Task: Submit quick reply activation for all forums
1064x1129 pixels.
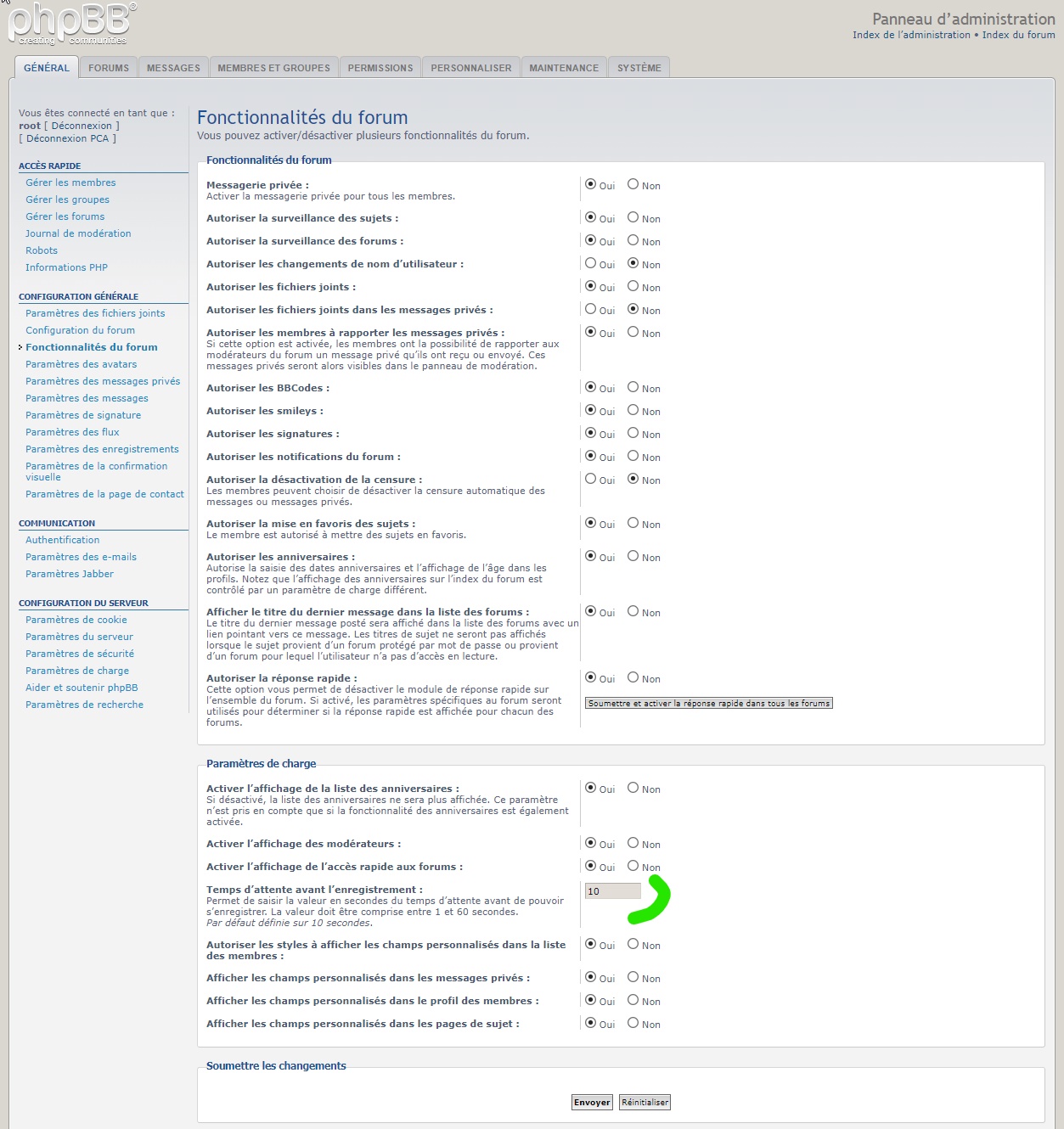Action: (x=708, y=703)
